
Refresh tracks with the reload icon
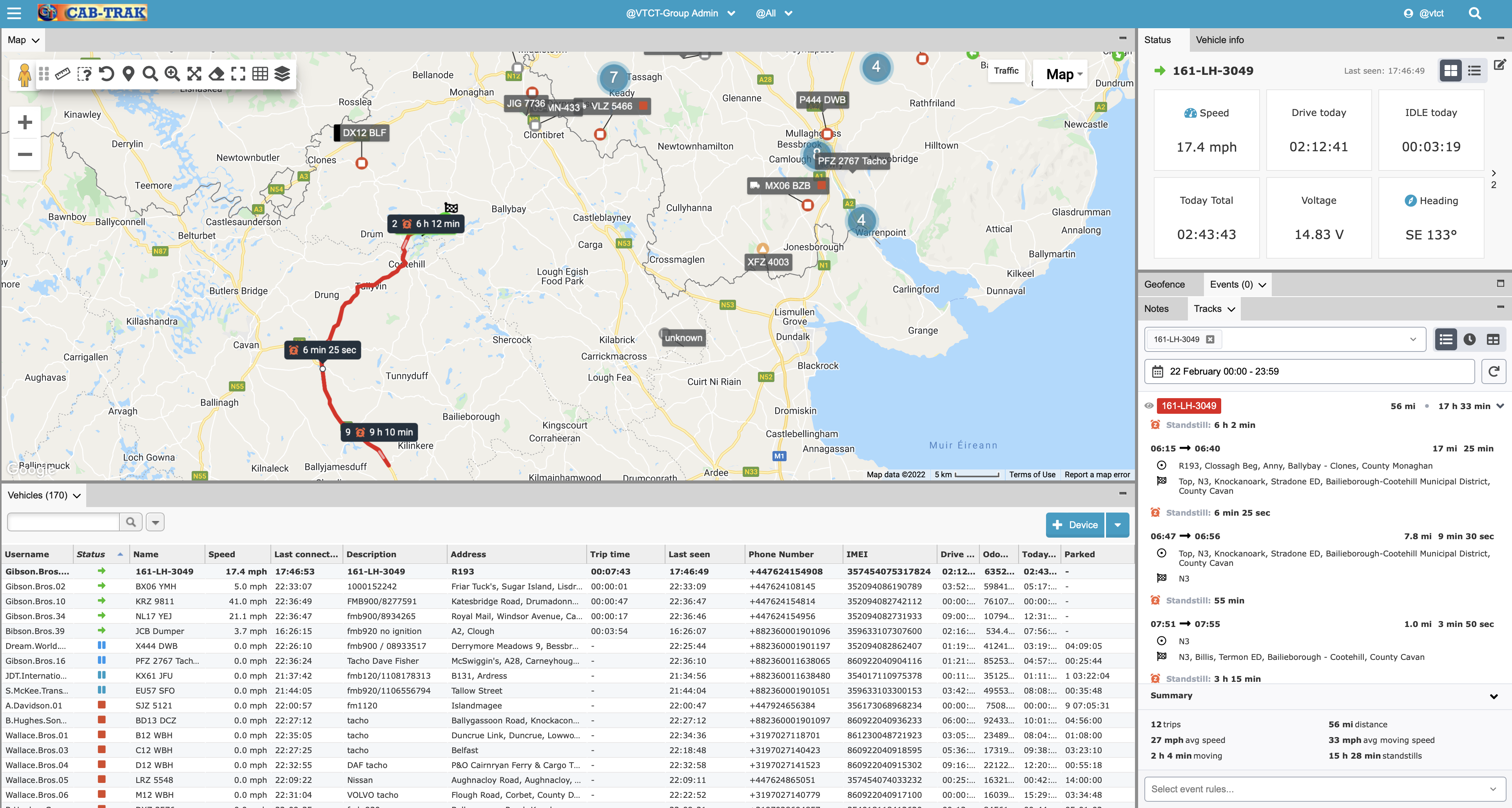click(x=1494, y=371)
